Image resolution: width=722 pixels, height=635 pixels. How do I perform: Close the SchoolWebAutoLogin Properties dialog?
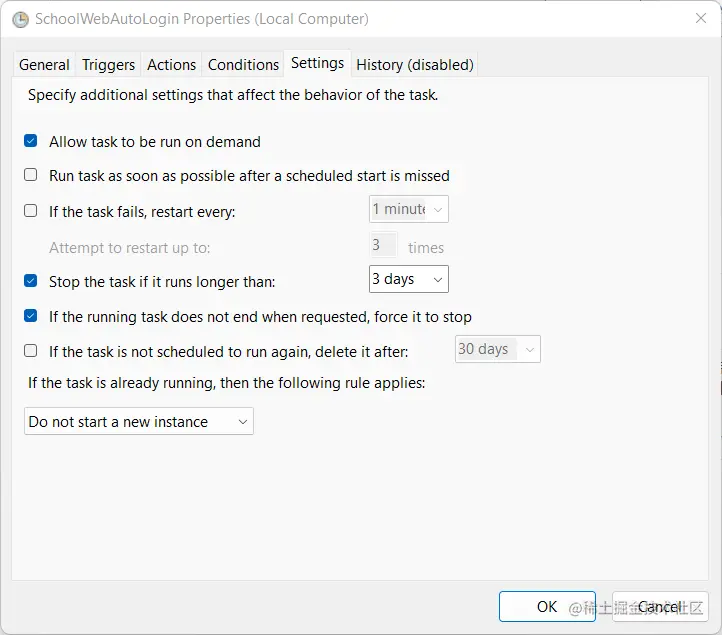(x=701, y=18)
